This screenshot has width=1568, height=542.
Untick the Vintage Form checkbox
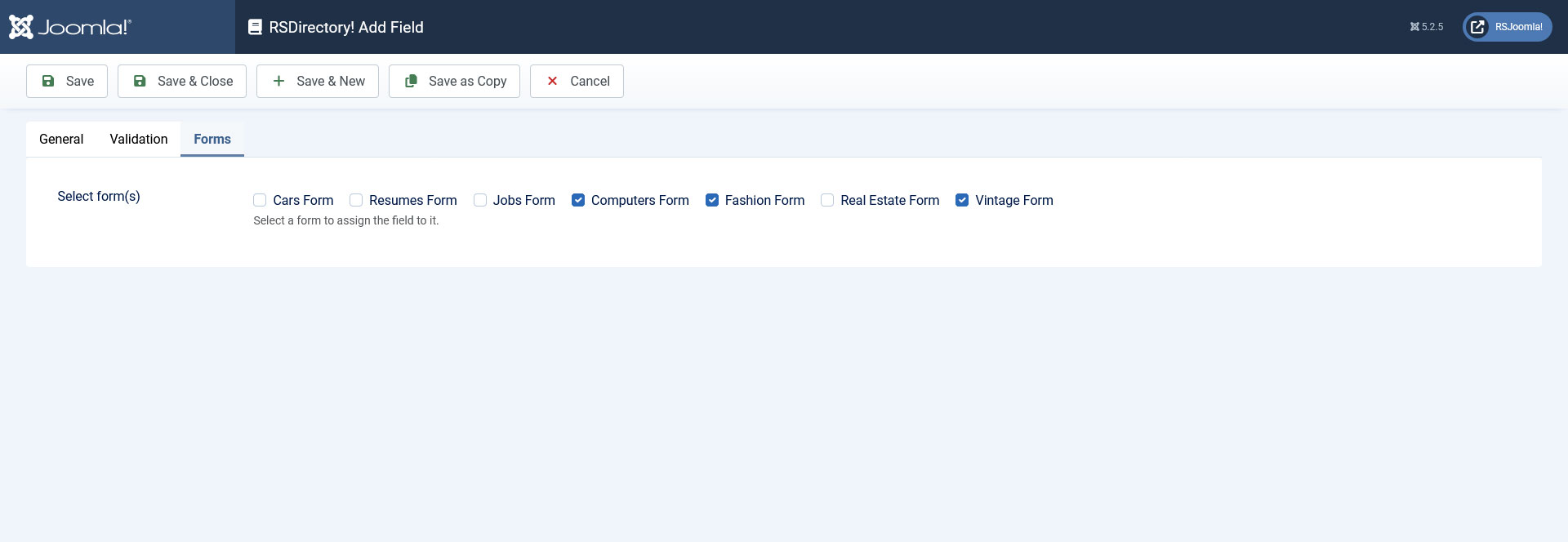962,200
